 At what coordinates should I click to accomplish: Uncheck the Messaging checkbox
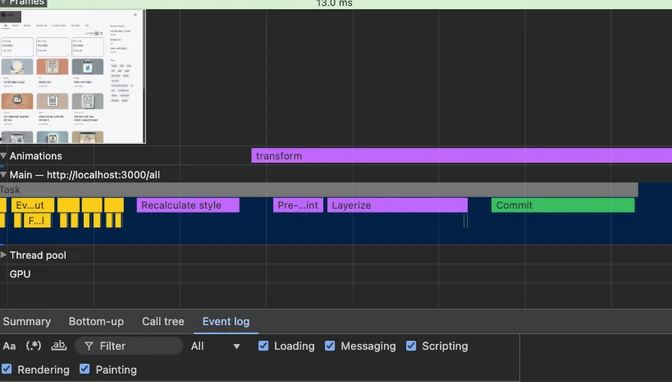click(330, 346)
